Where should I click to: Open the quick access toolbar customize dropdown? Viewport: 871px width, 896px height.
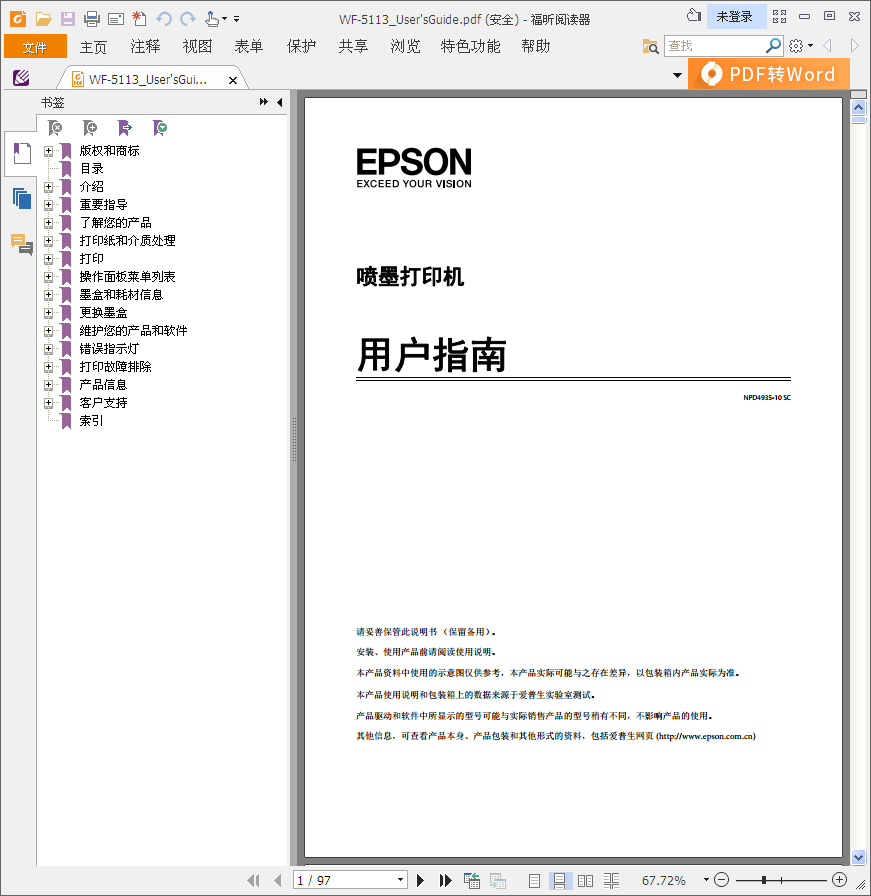click(x=237, y=19)
